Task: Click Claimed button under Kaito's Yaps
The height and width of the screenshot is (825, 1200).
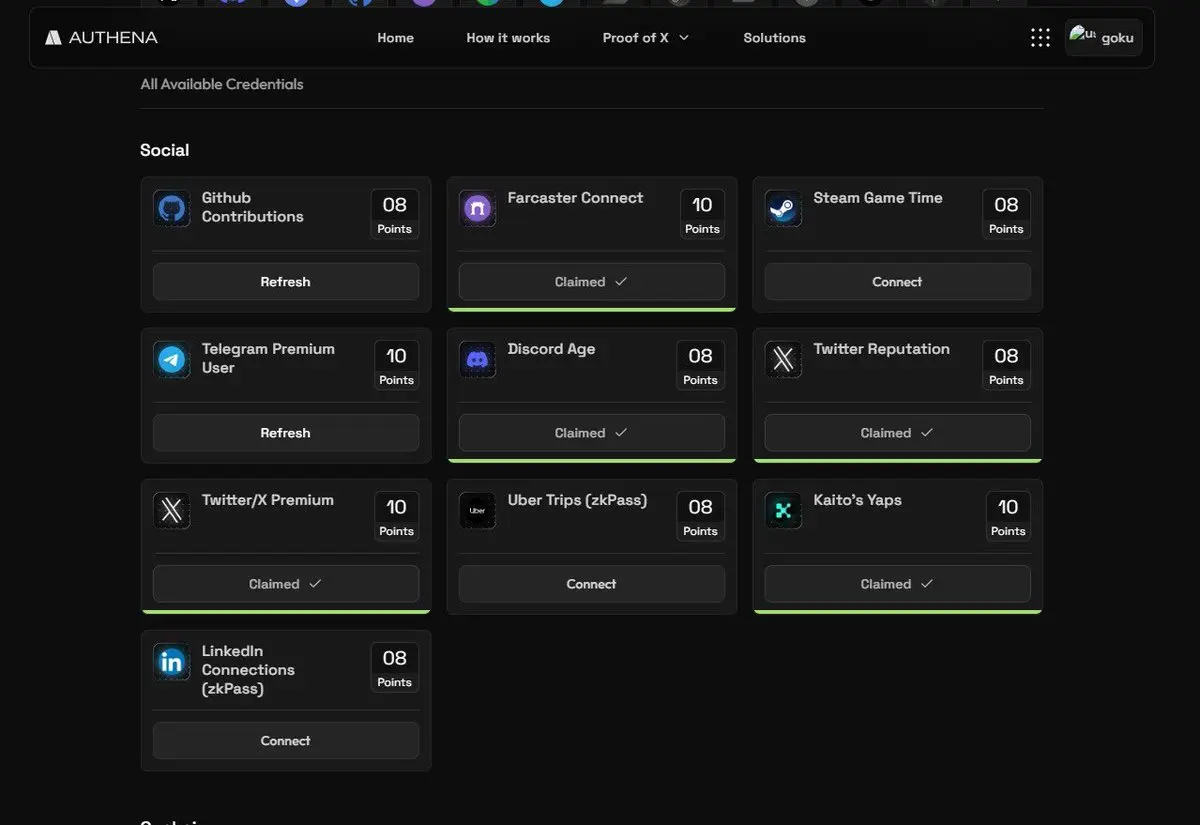Action: [x=898, y=584]
